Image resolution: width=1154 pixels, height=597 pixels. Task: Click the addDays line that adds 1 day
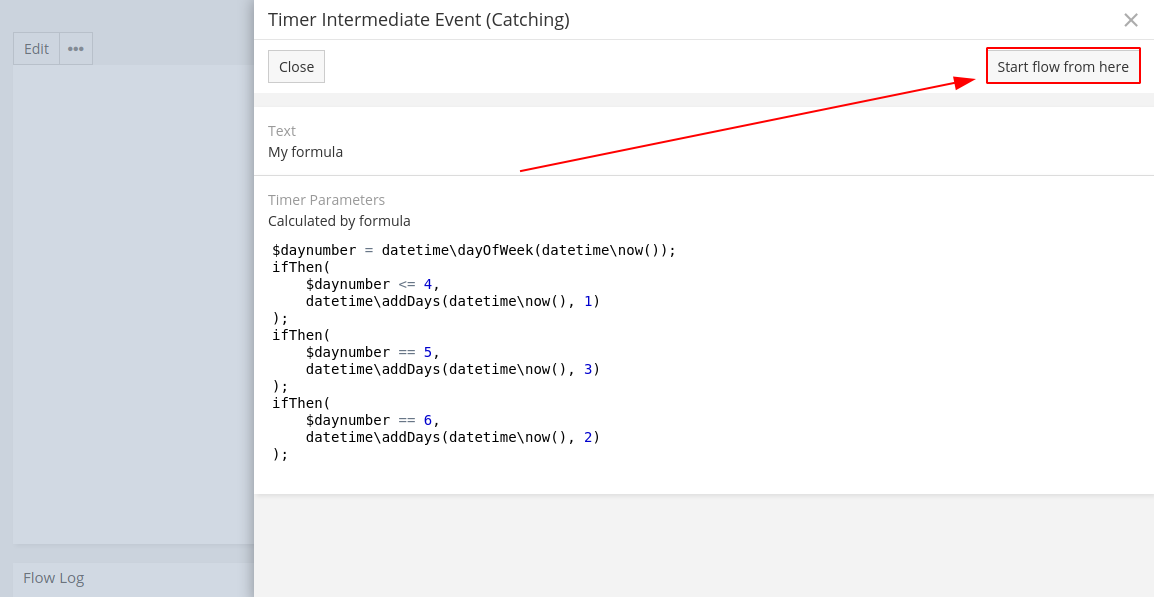[x=452, y=301]
